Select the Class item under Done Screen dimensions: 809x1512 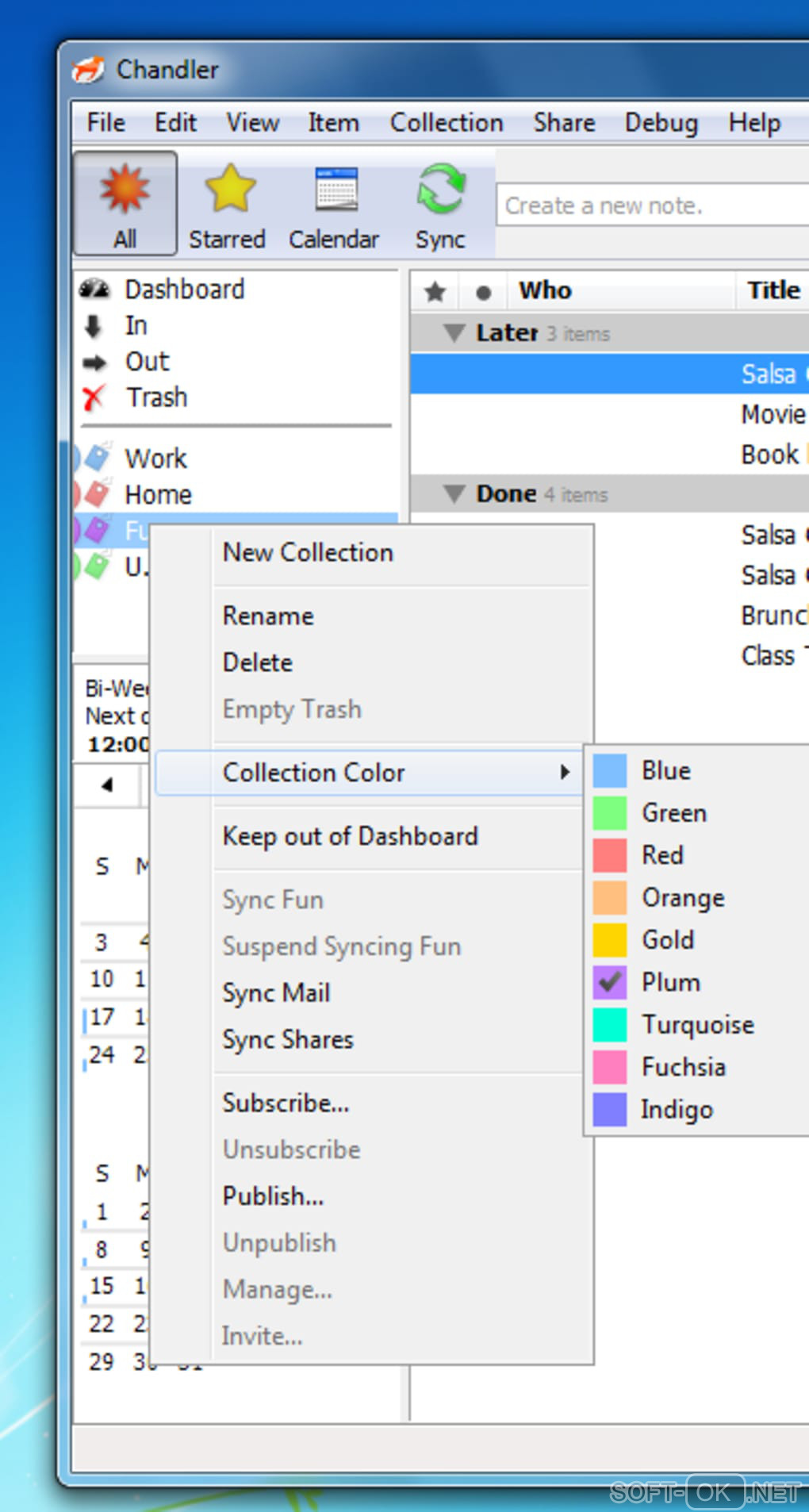click(x=701, y=656)
